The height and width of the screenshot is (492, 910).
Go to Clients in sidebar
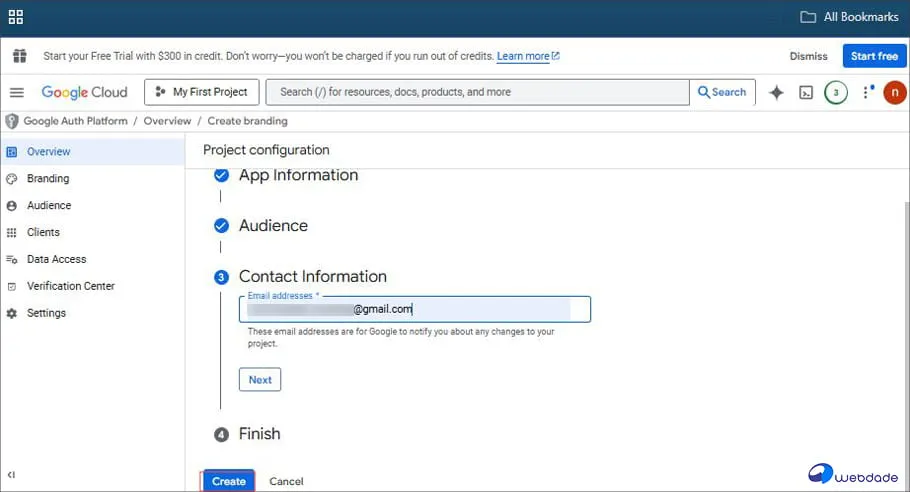43,232
